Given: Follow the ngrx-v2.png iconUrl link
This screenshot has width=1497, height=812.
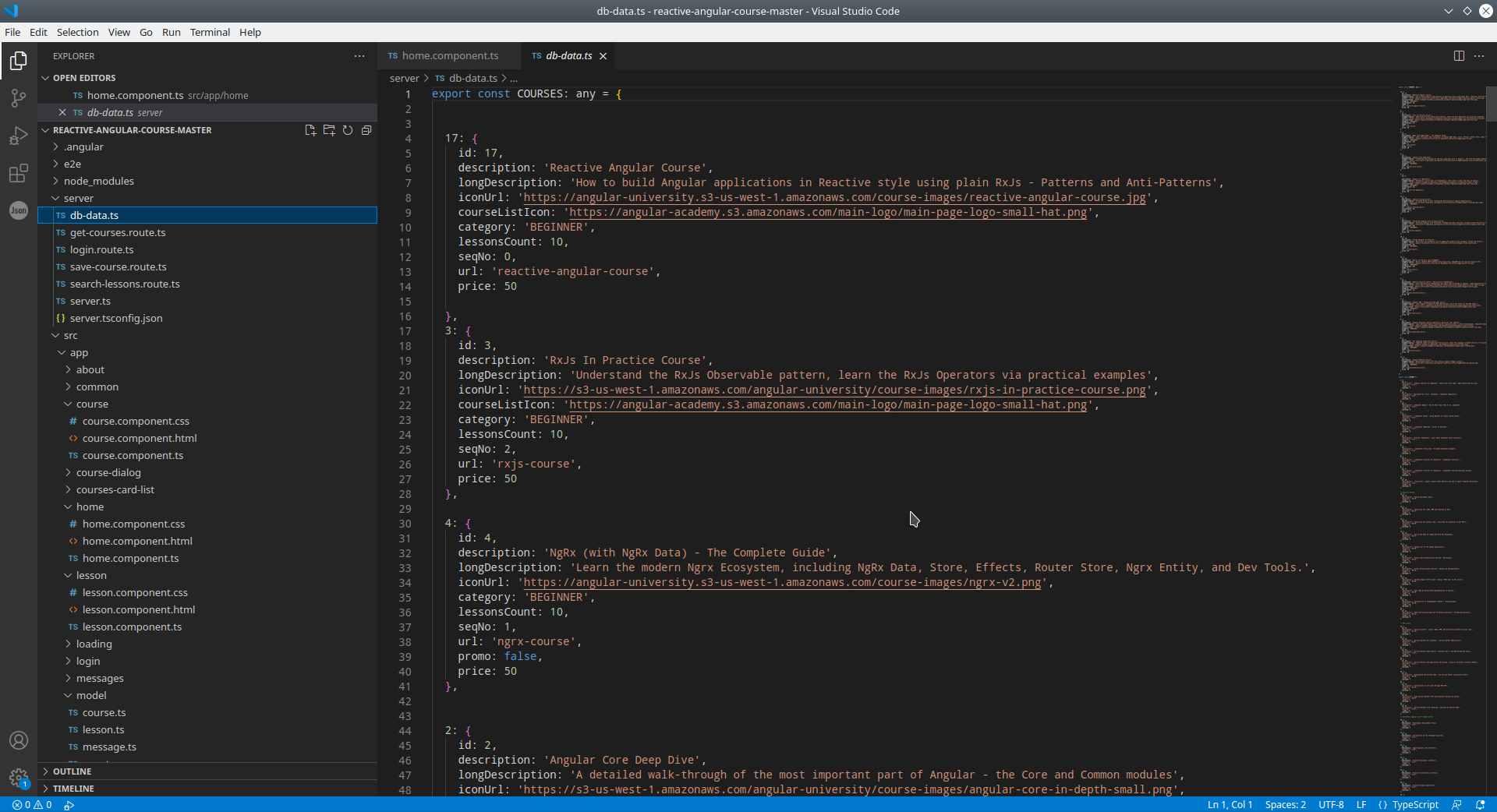Looking at the screenshot, I should click(x=782, y=583).
